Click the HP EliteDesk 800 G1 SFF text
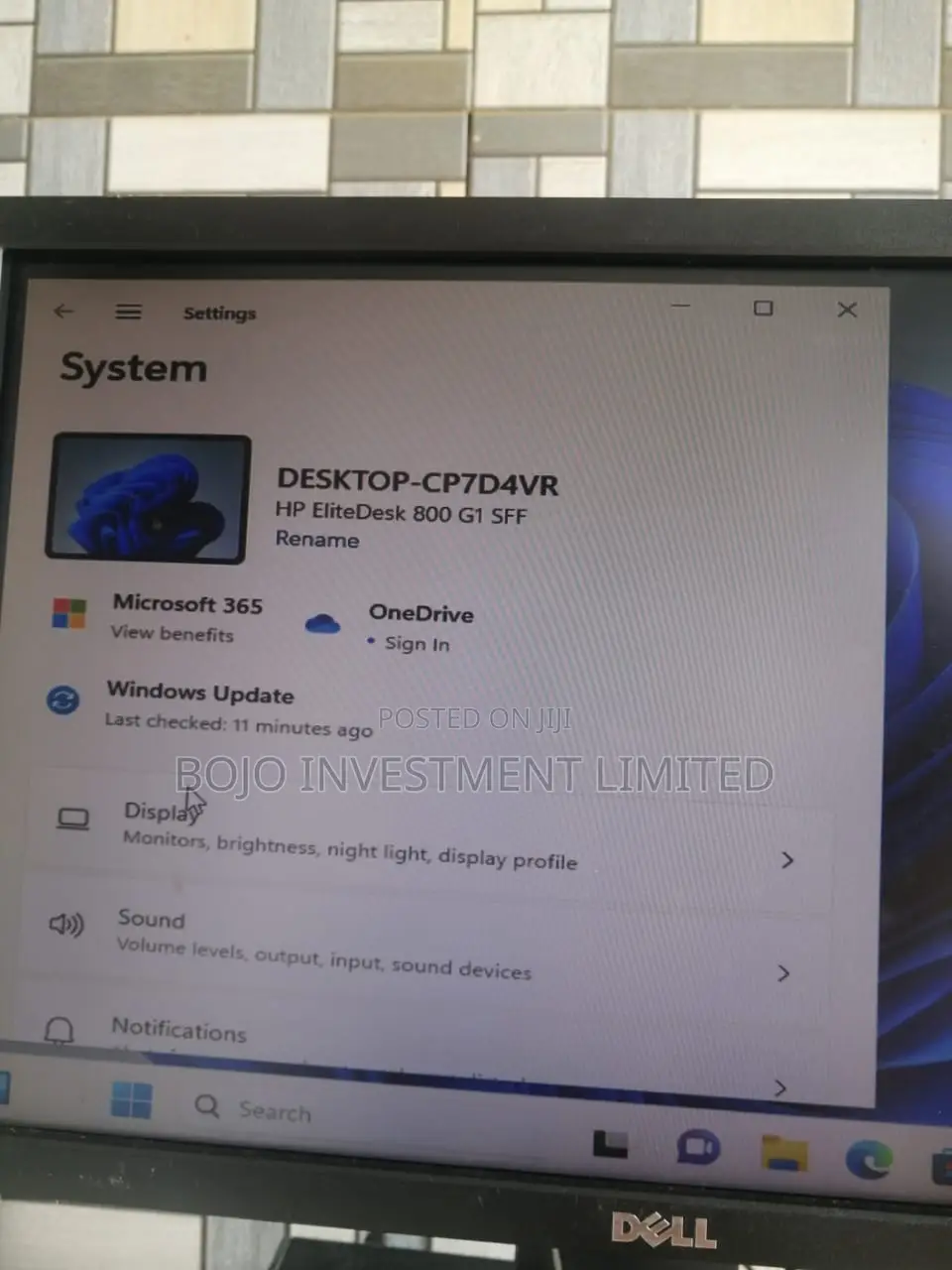 coord(401,513)
